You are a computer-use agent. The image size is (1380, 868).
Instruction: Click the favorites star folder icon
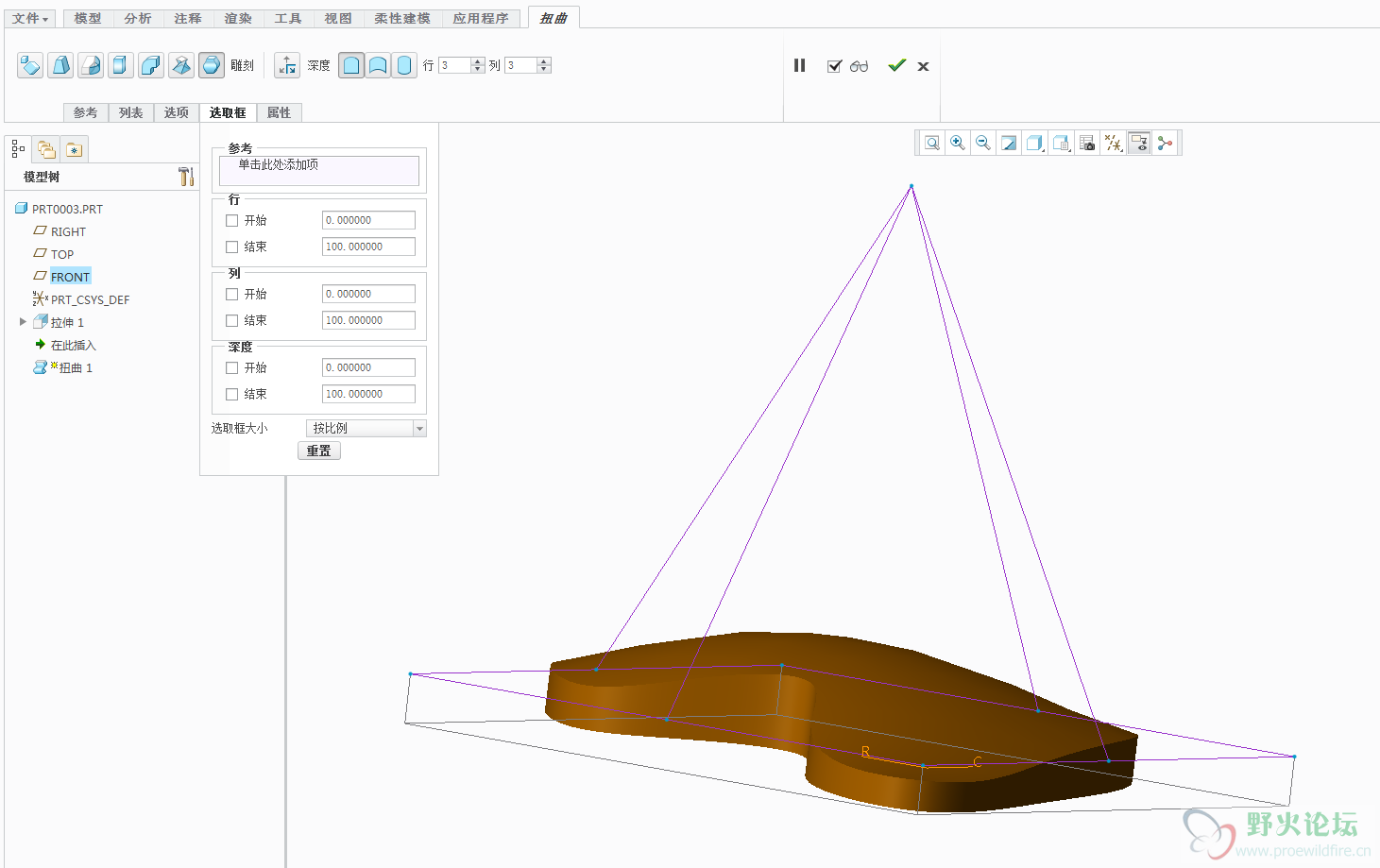75,148
